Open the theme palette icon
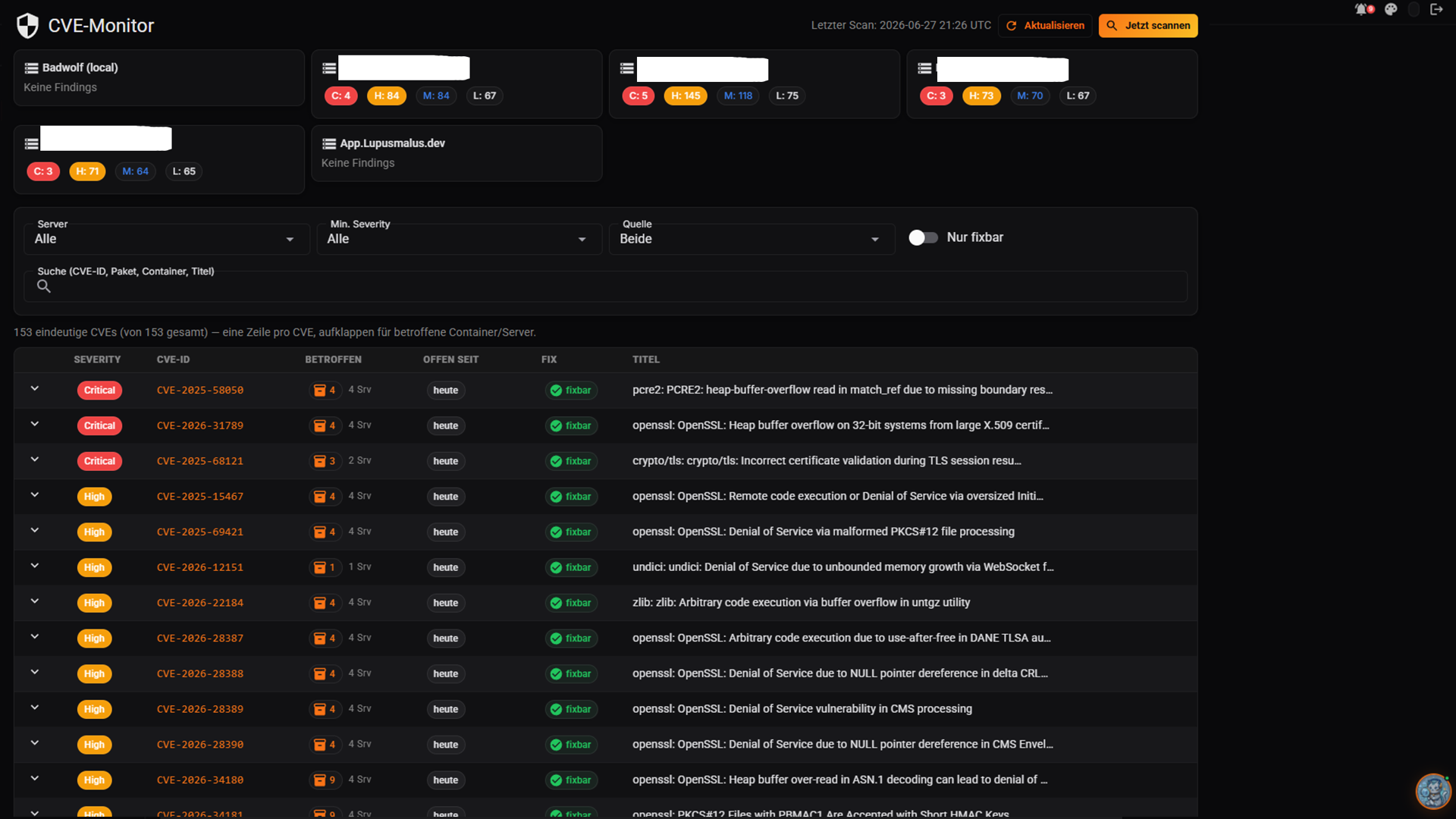Screen dimensions: 1456x819 coord(1391,9)
